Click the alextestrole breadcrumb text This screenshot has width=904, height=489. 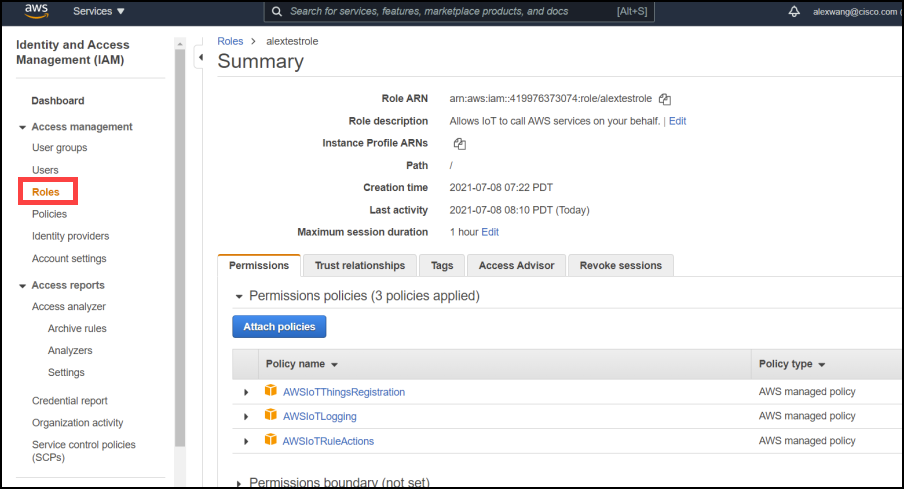tap(292, 41)
